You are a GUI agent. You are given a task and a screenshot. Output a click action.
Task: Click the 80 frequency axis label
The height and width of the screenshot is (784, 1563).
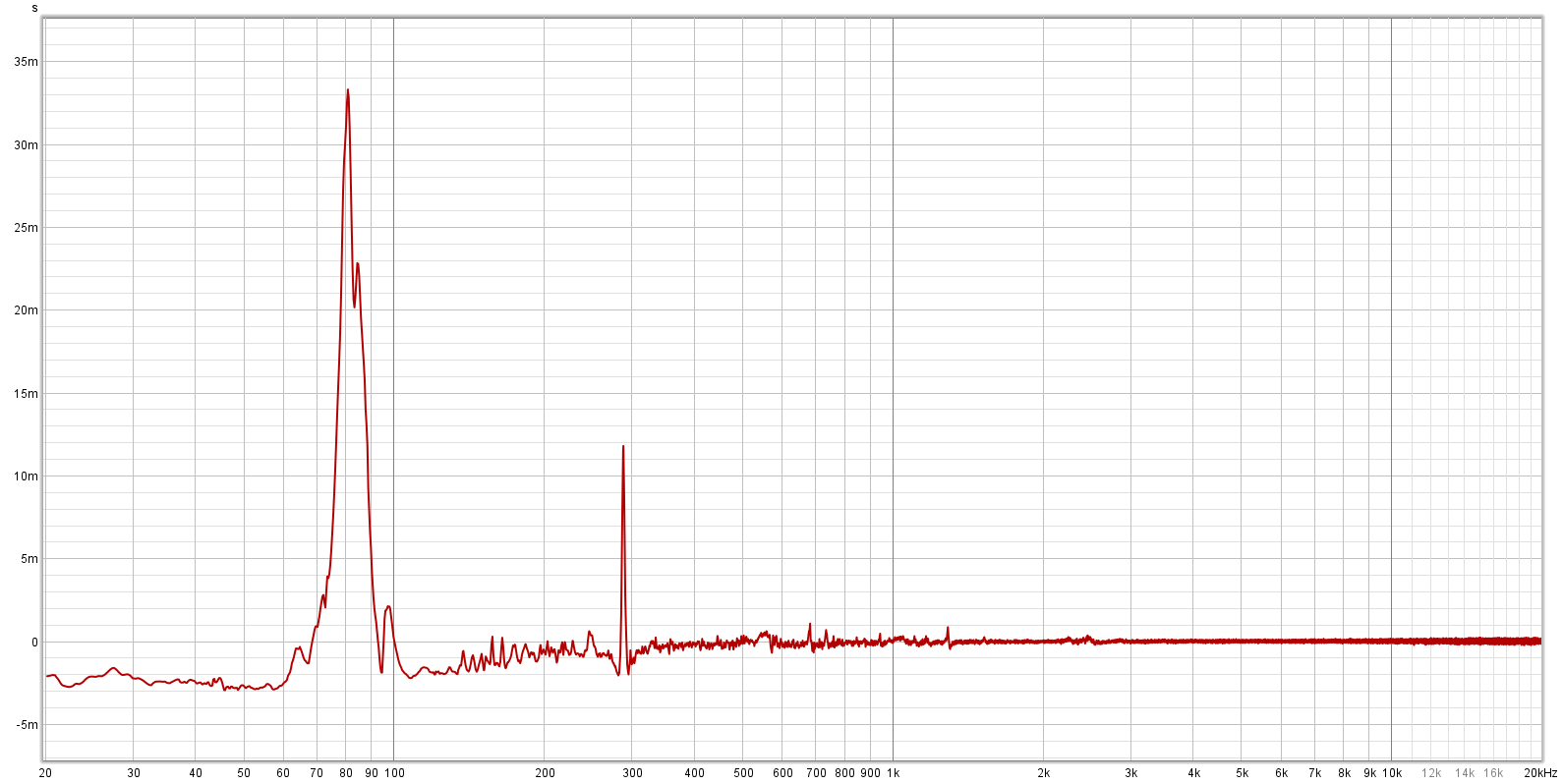[346, 773]
